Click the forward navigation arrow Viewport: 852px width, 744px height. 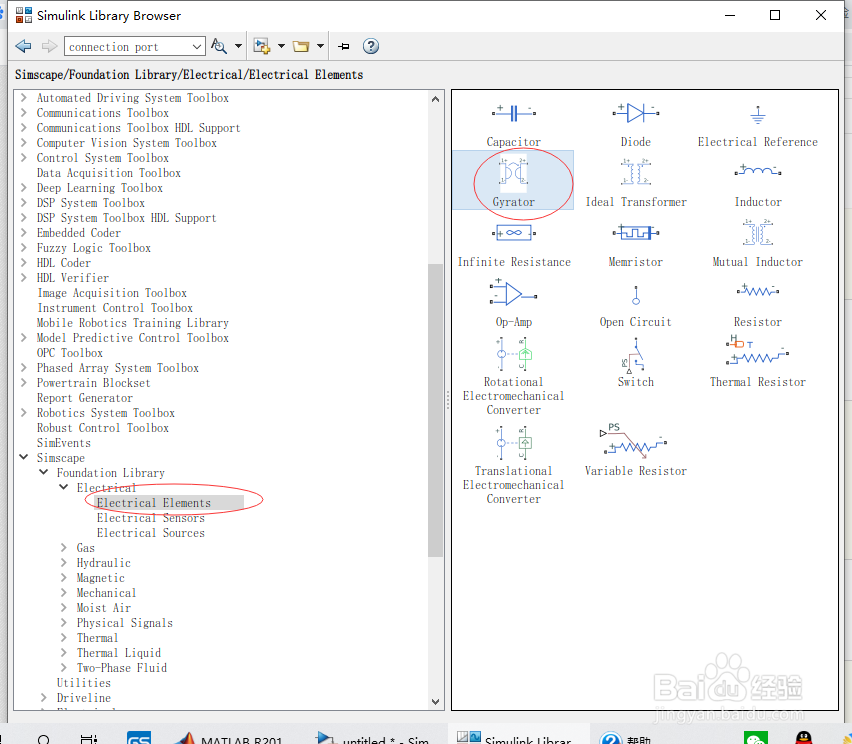(49, 46)
